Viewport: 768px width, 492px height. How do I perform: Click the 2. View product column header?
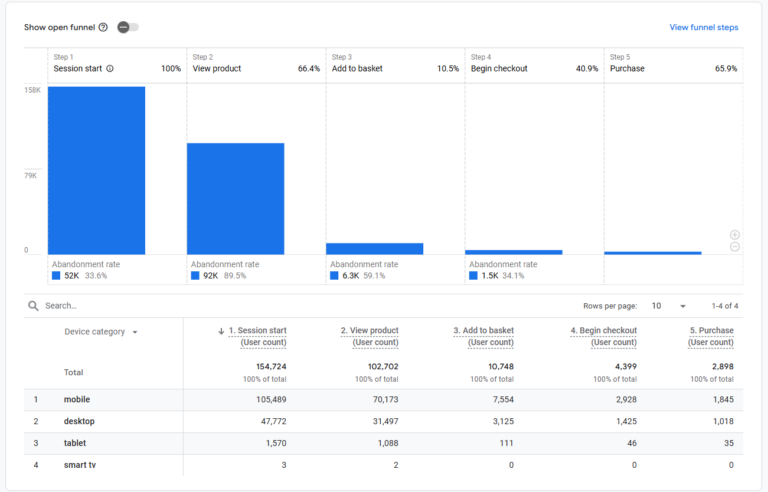(x=369, y=331)
